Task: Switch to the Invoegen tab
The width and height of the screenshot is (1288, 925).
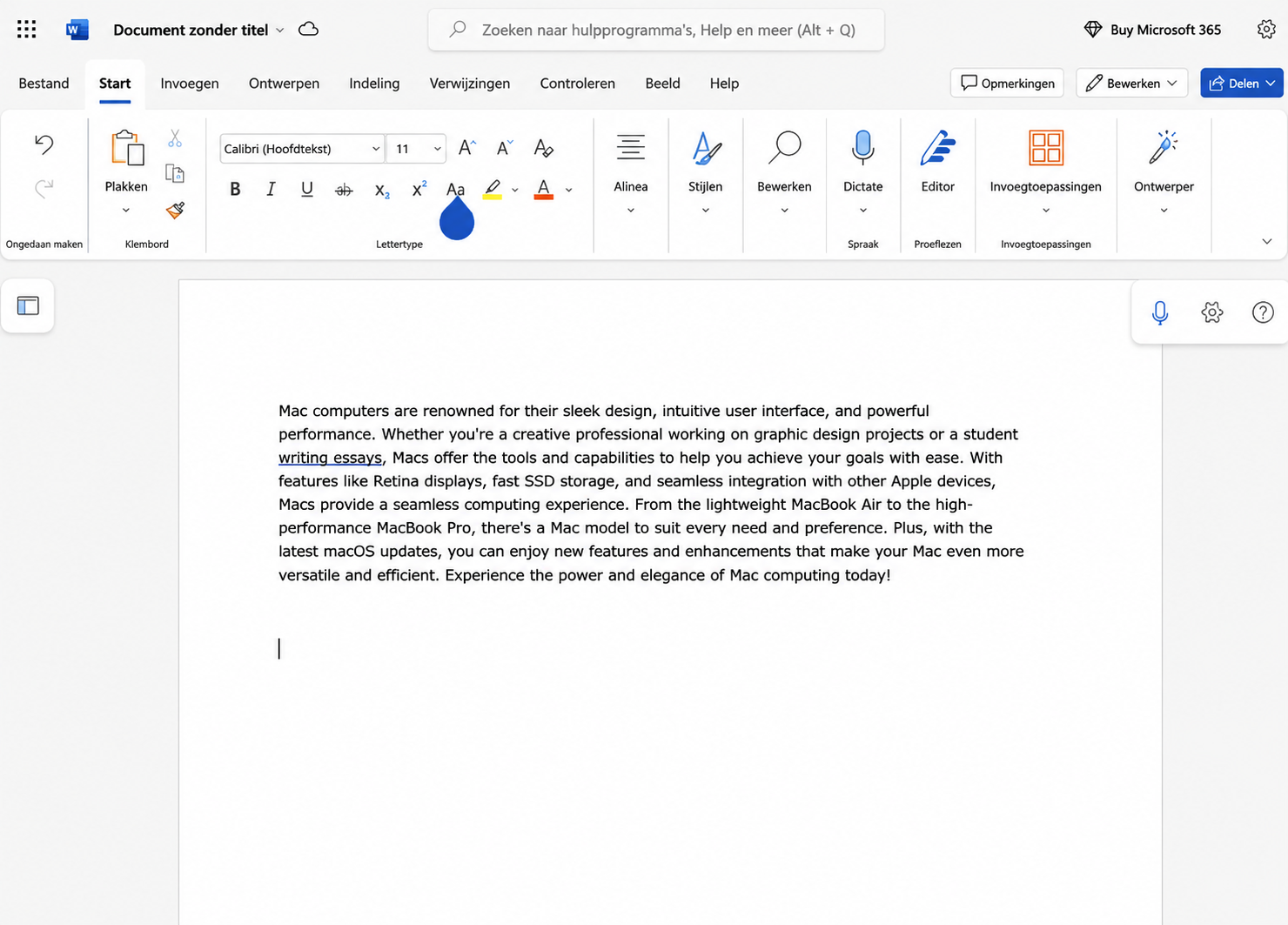Action: coord(190,83)
